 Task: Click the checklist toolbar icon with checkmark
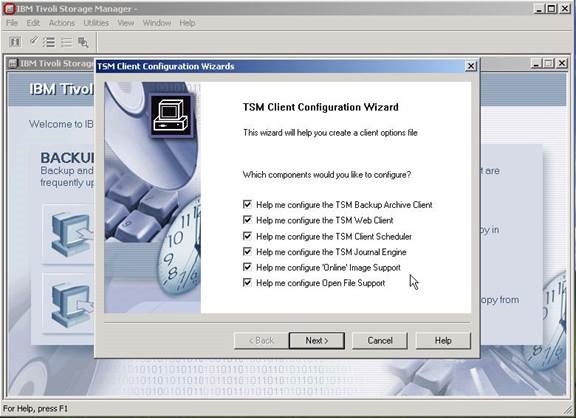click(49, 42)
